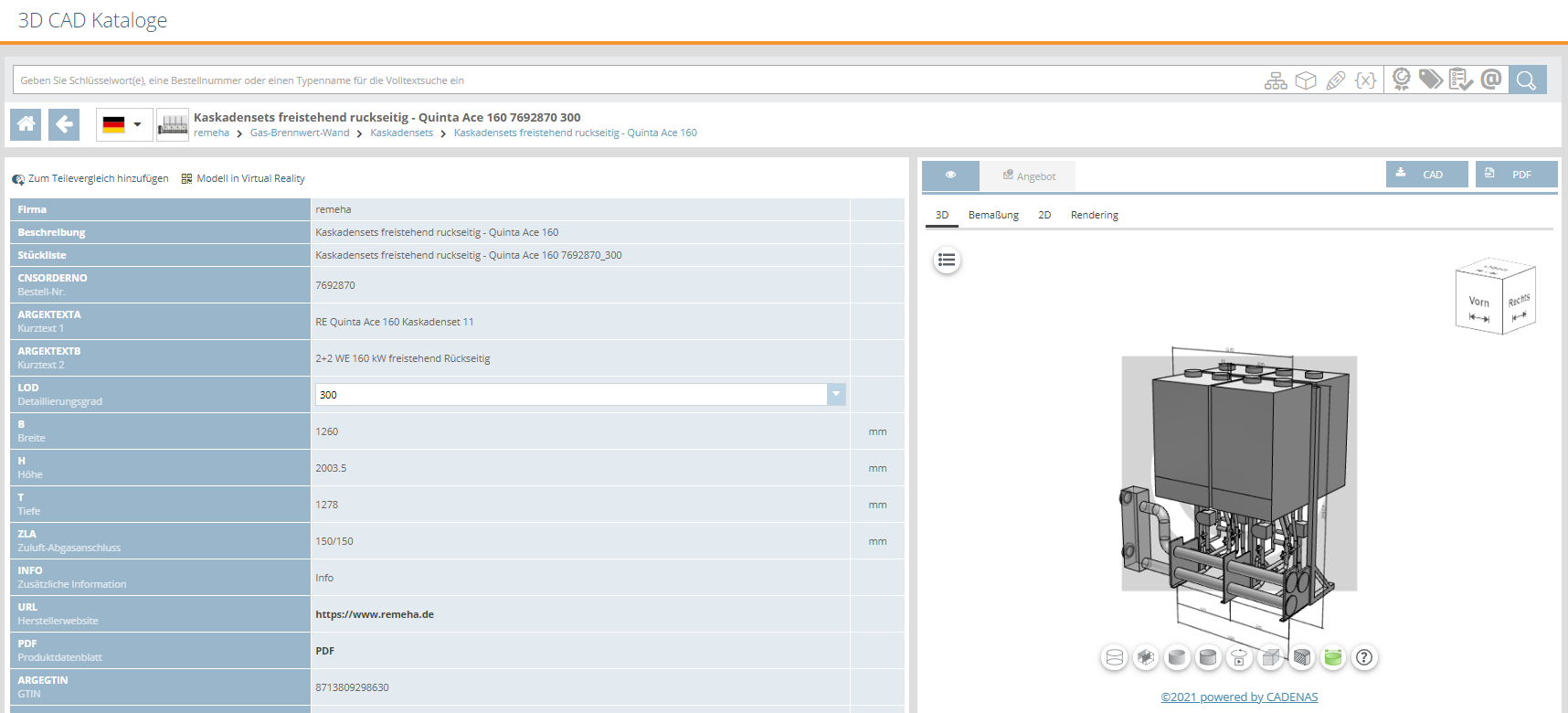Click the Zuluft-Abgasanschluss value 150/150

pyautogui.click(x=334, y=541)
